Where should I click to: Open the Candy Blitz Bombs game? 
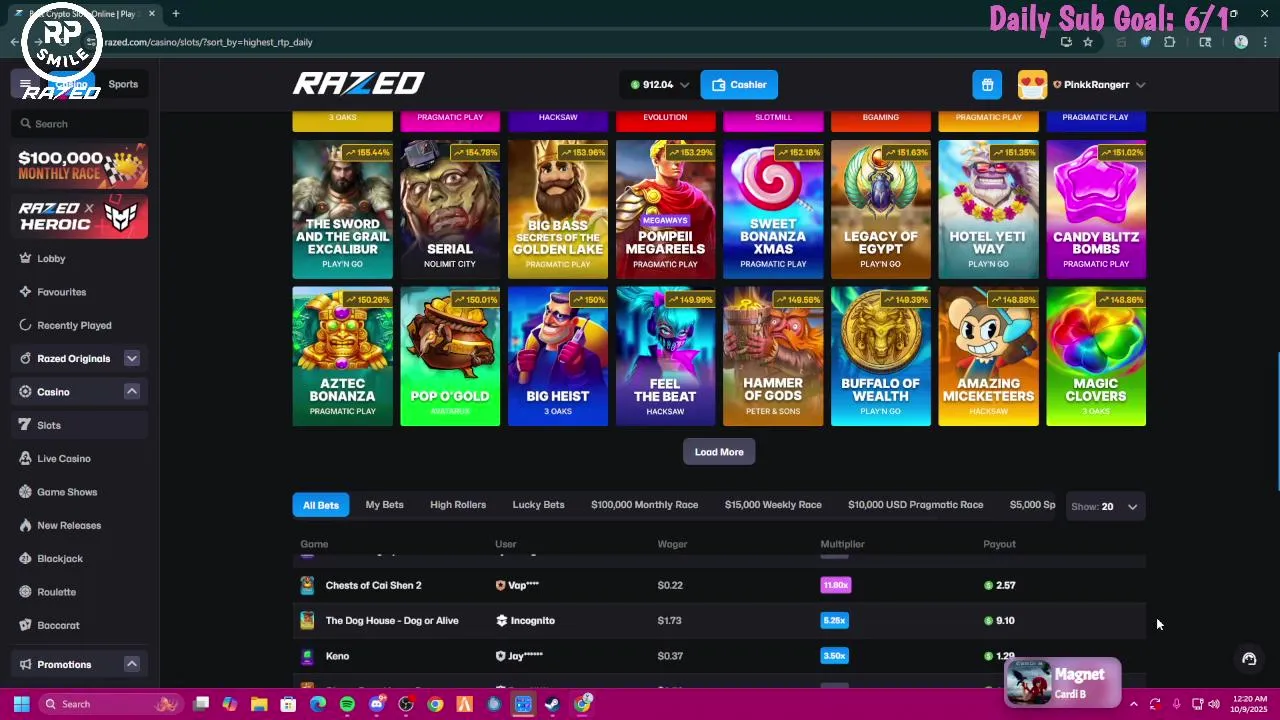[x=1096, y=210]
